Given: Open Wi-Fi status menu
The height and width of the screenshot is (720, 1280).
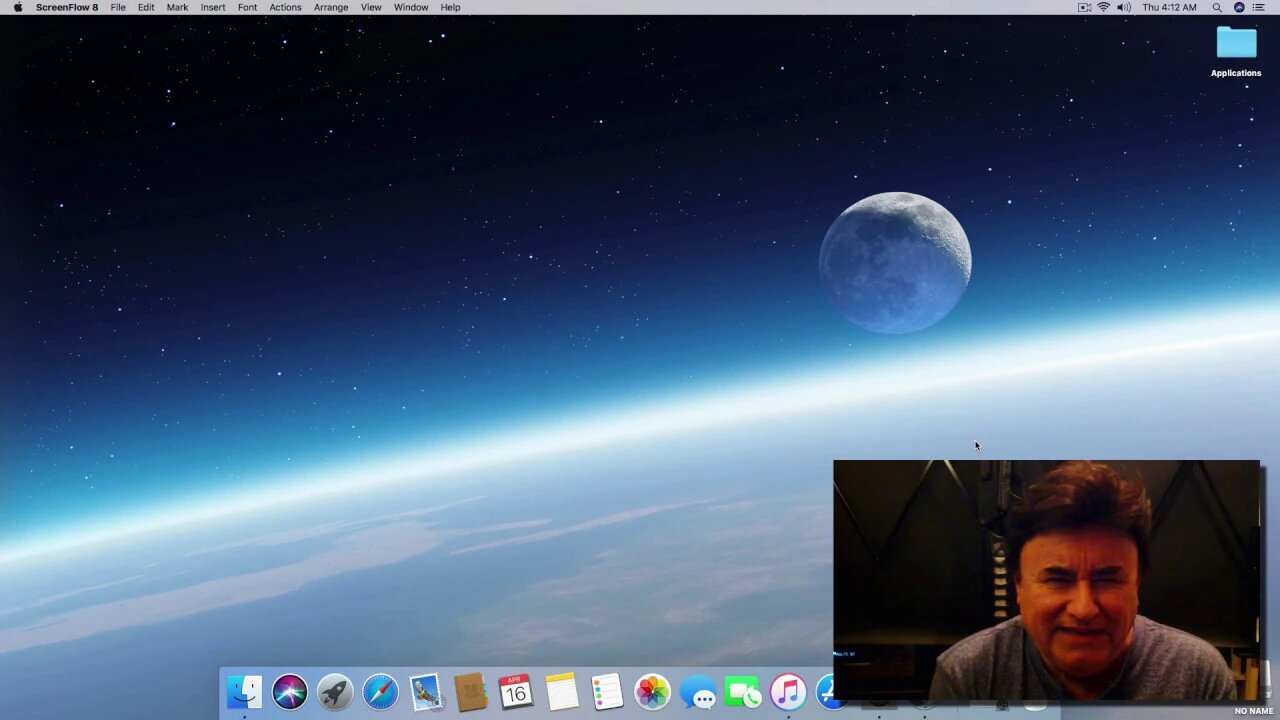Looking at the screenshot, I should coord(1104,7).
